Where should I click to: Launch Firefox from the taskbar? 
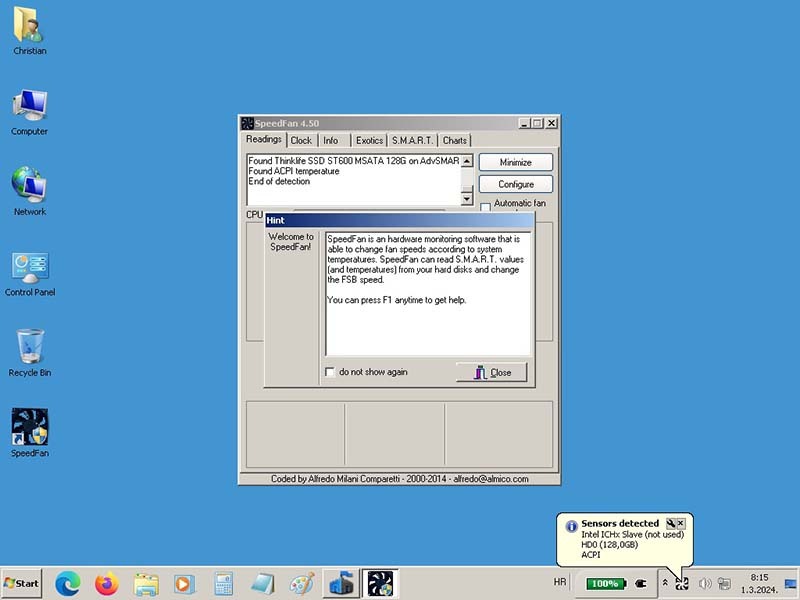coord(107,583)
